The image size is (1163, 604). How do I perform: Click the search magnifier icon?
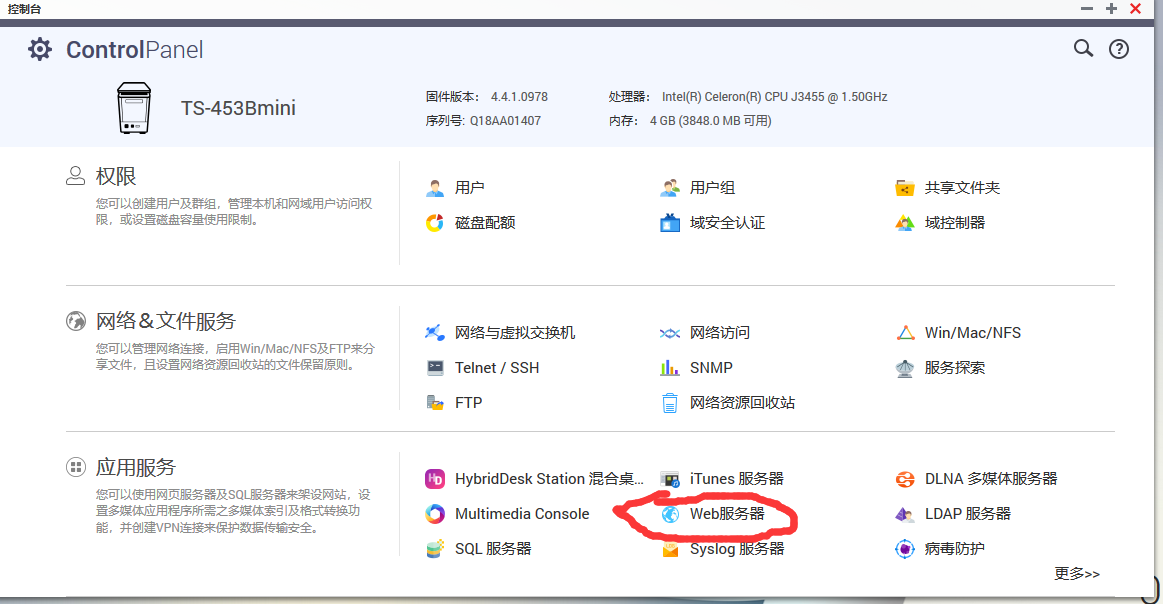[1083, 48]
